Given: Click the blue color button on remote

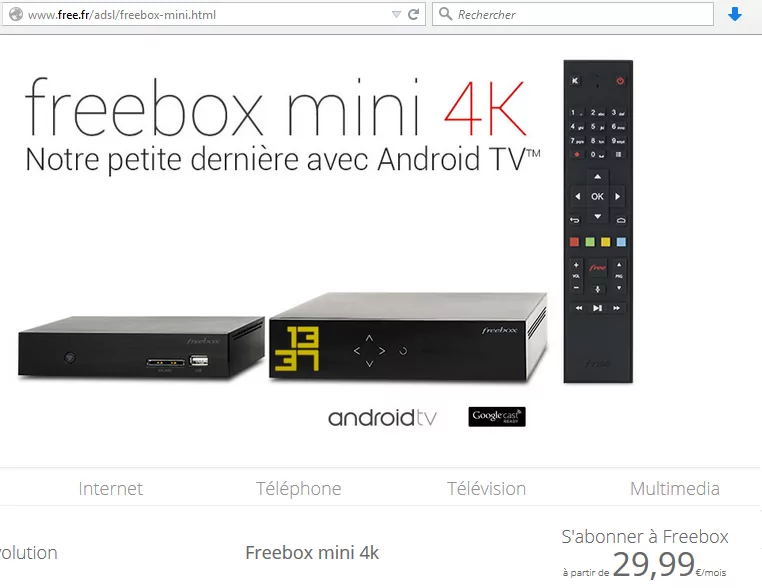Looking at the screenshot, I should click(x=621, y=242).
